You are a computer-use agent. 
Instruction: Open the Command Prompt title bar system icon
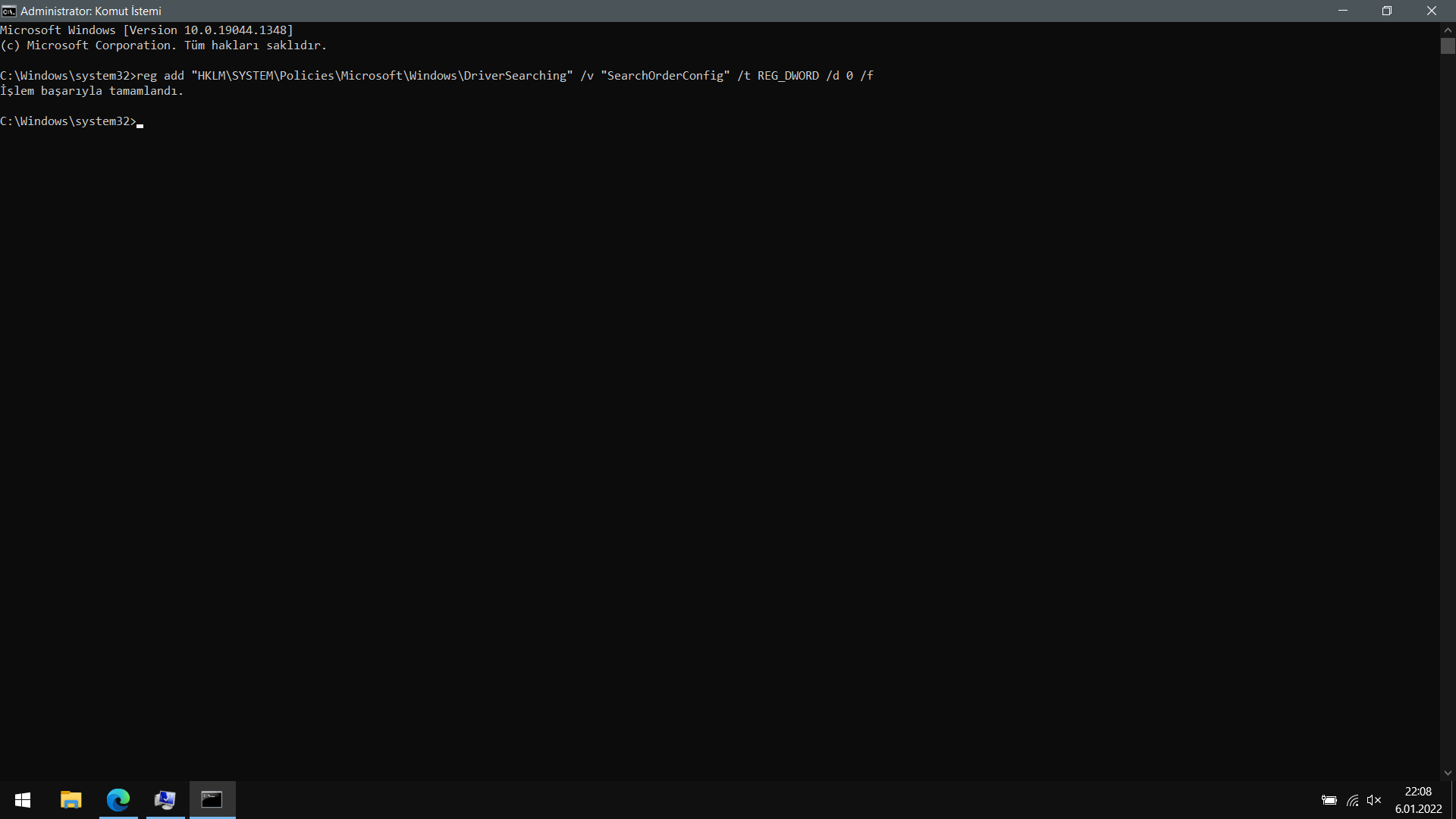(x=8, y=11)
